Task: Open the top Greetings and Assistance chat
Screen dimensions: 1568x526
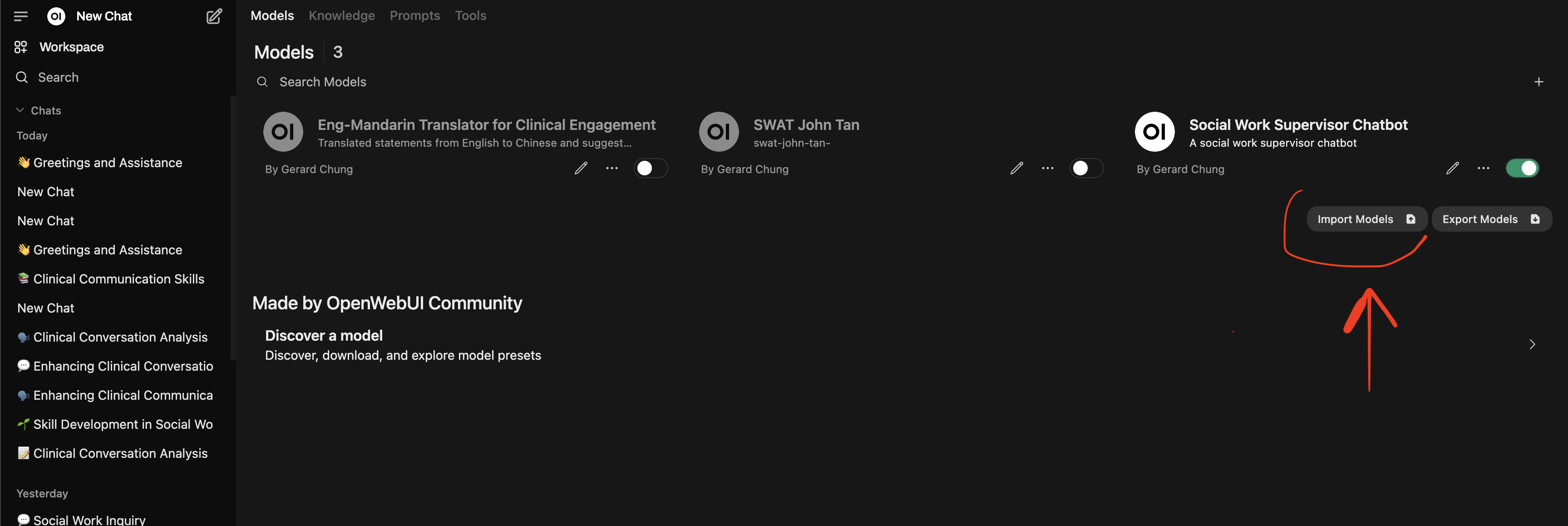Action: 108,163
